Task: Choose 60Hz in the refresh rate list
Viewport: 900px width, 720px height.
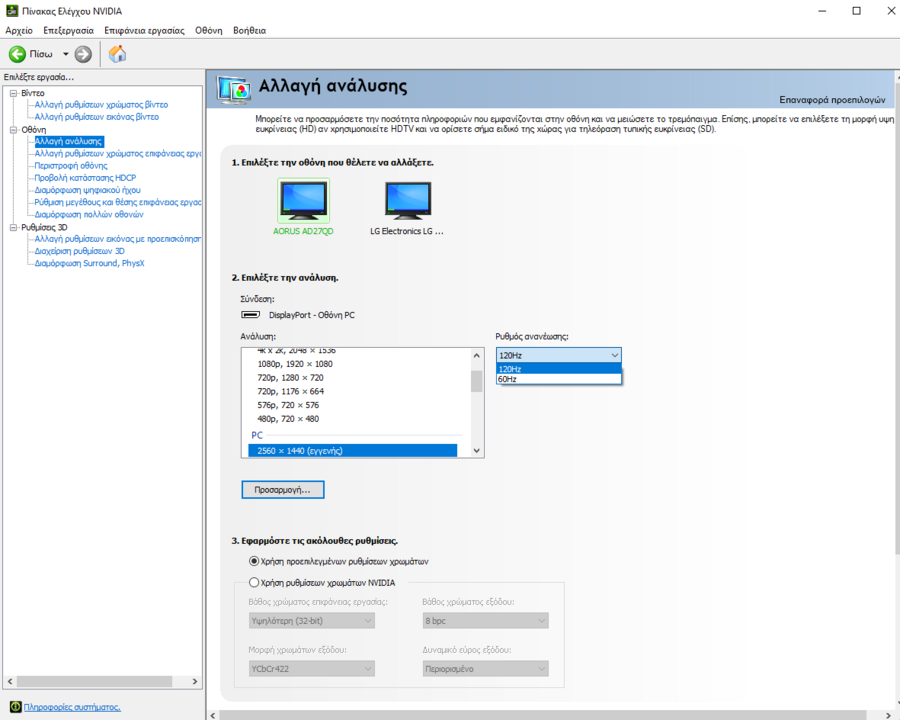Action: [x=558, y=379]
